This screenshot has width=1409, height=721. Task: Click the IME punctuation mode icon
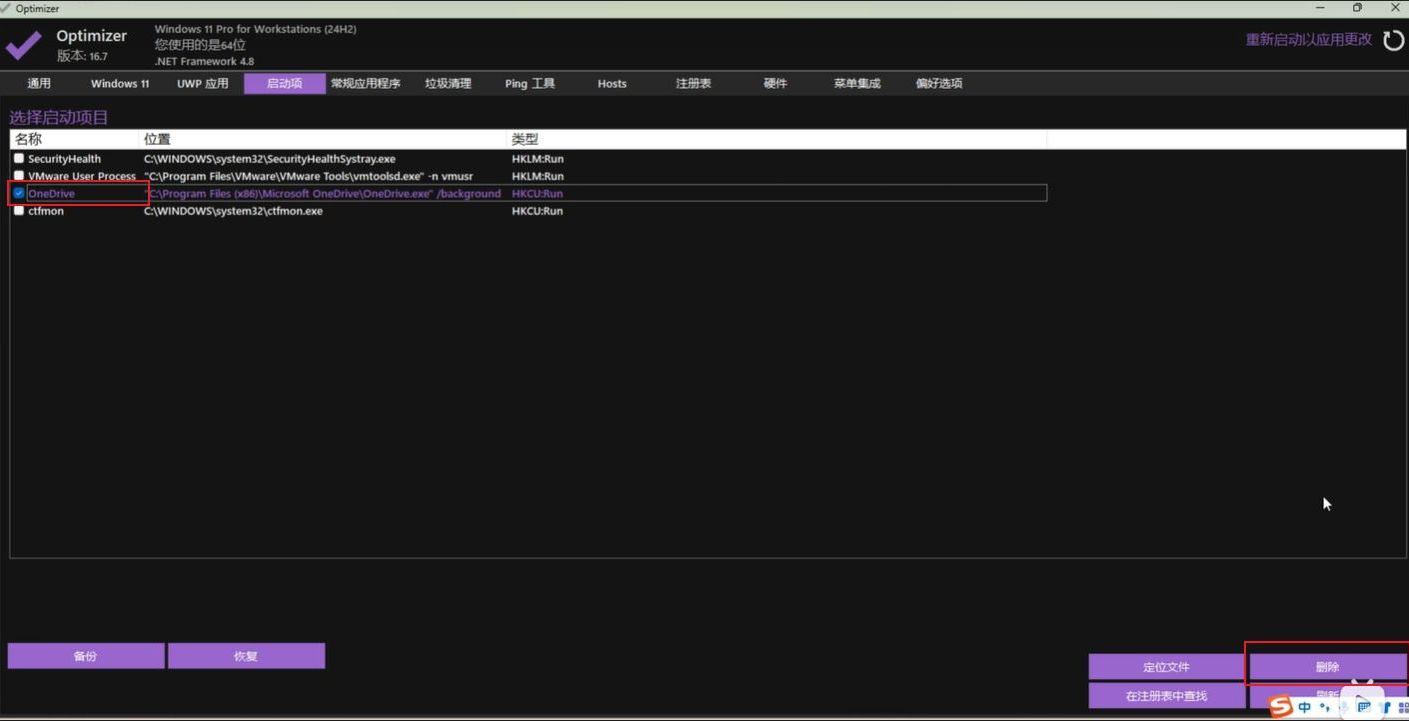[1325, 707]
